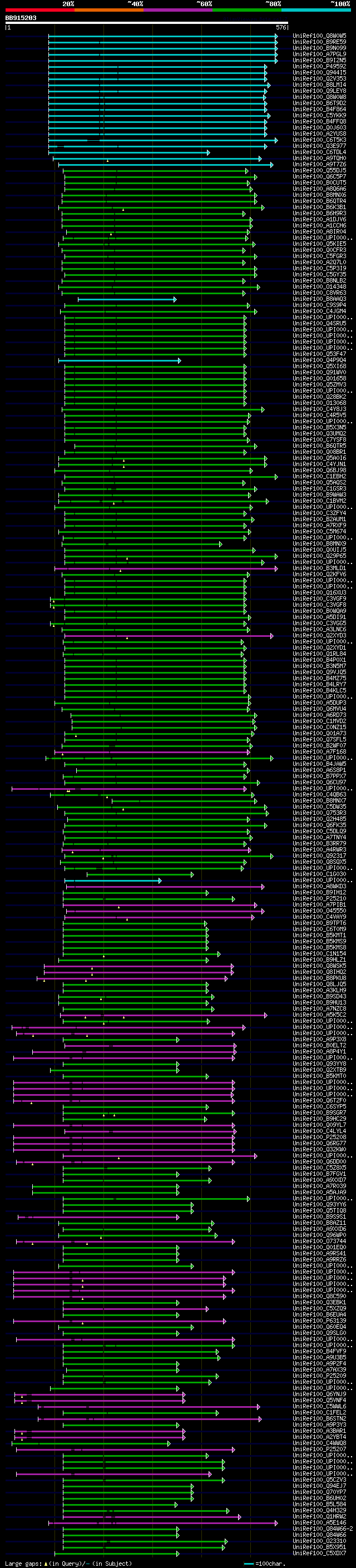Viewport: 356px width, 1568px height.
Task: Open hit UniRef100_Q70YP7
Action: 319,1492
